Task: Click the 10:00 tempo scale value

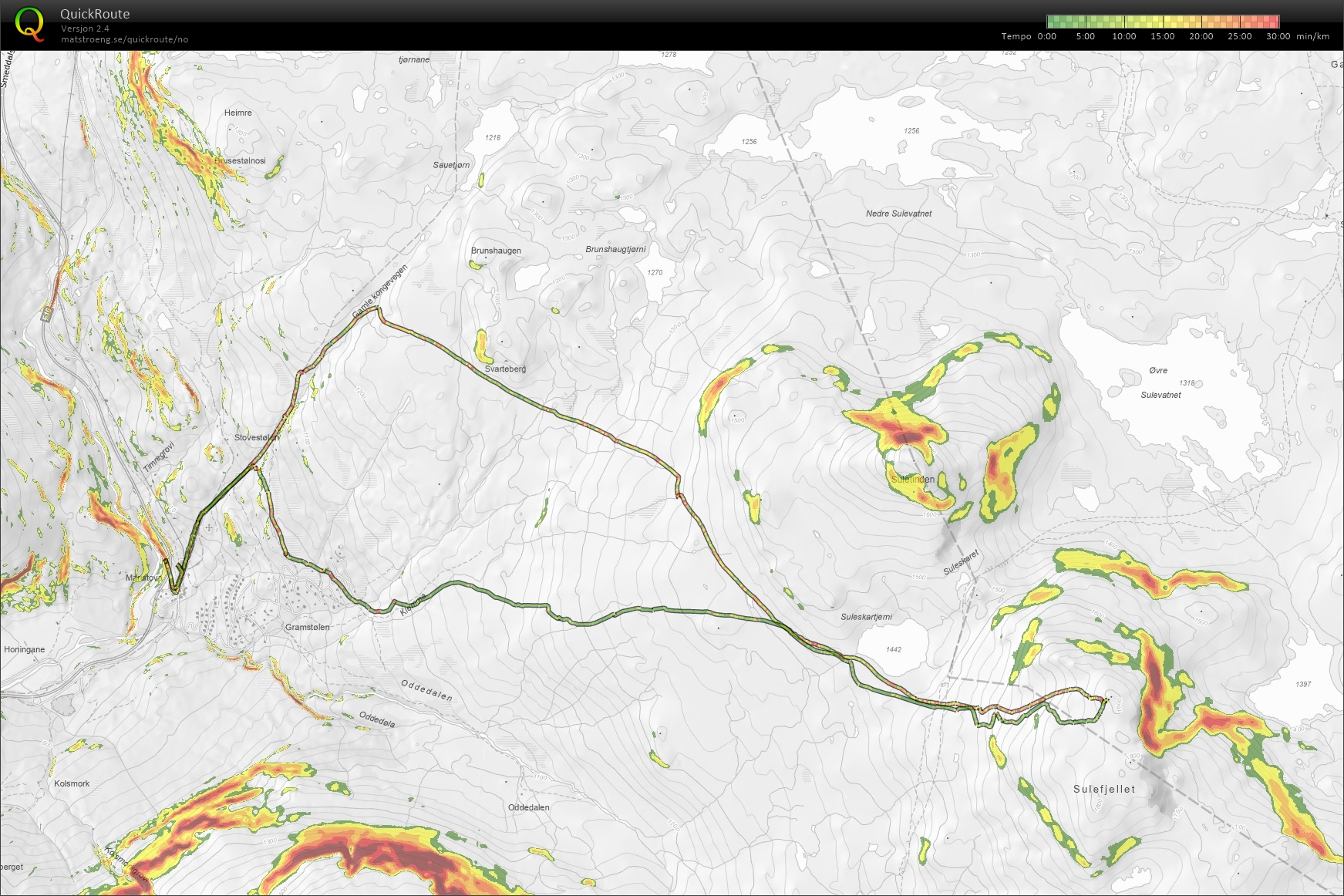Action: 1123,36
